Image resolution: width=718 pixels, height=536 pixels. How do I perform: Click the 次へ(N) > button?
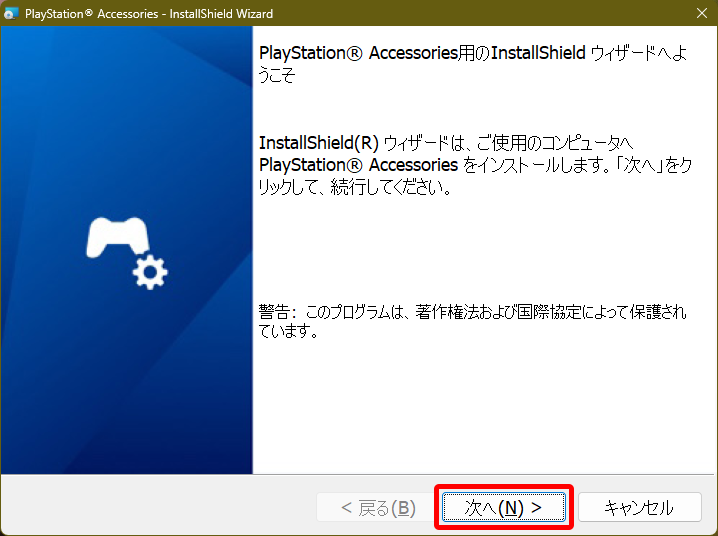pyautogui.click(x=503, y=507)
